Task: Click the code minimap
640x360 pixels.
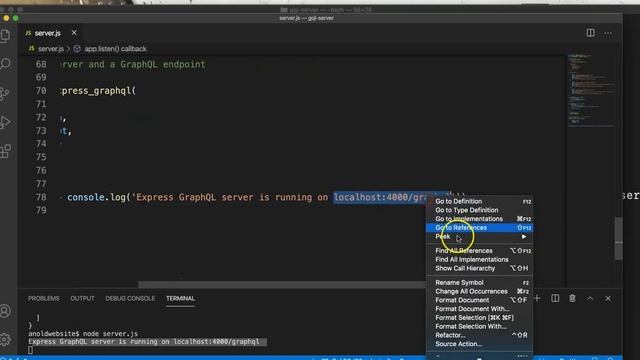Action: click(x=591, y=90)
